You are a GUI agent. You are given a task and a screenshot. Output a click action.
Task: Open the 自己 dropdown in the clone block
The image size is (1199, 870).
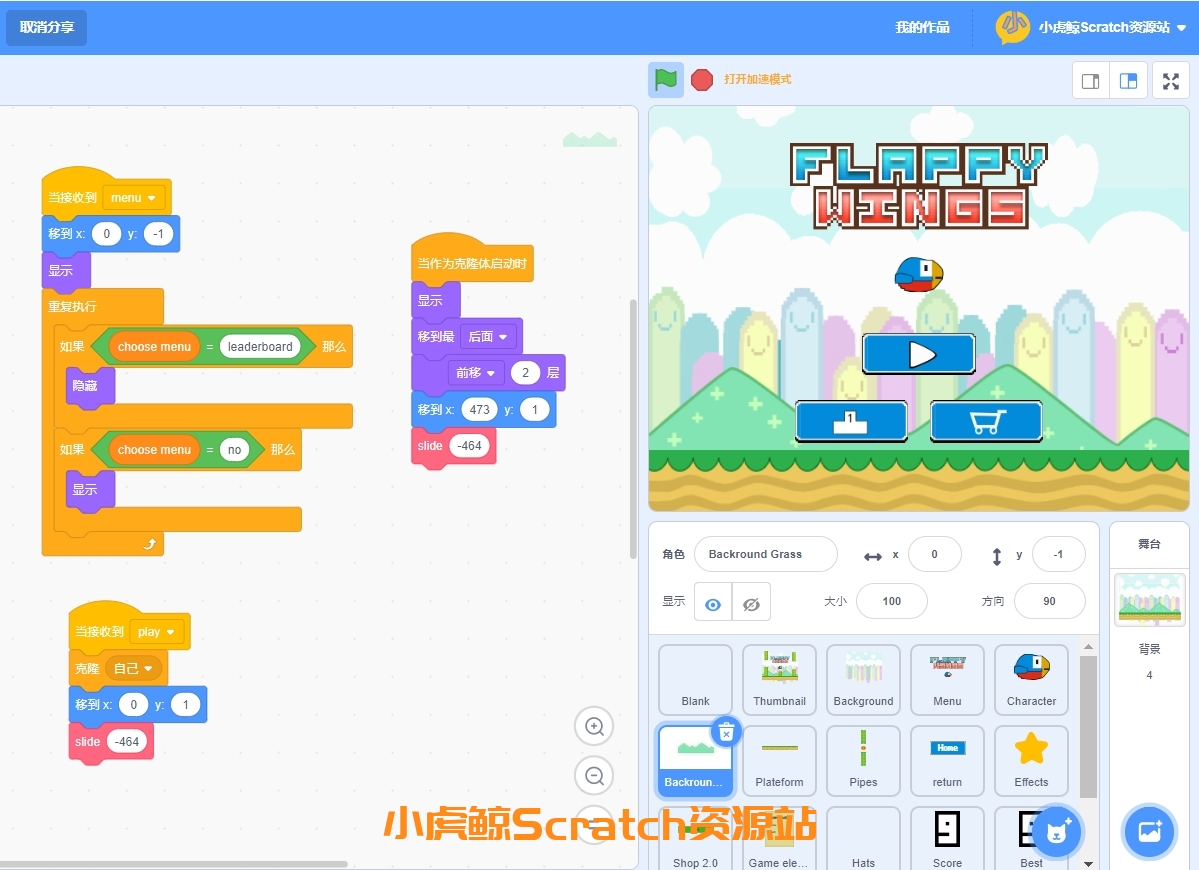pyautogui.click(x=133, y=669)
